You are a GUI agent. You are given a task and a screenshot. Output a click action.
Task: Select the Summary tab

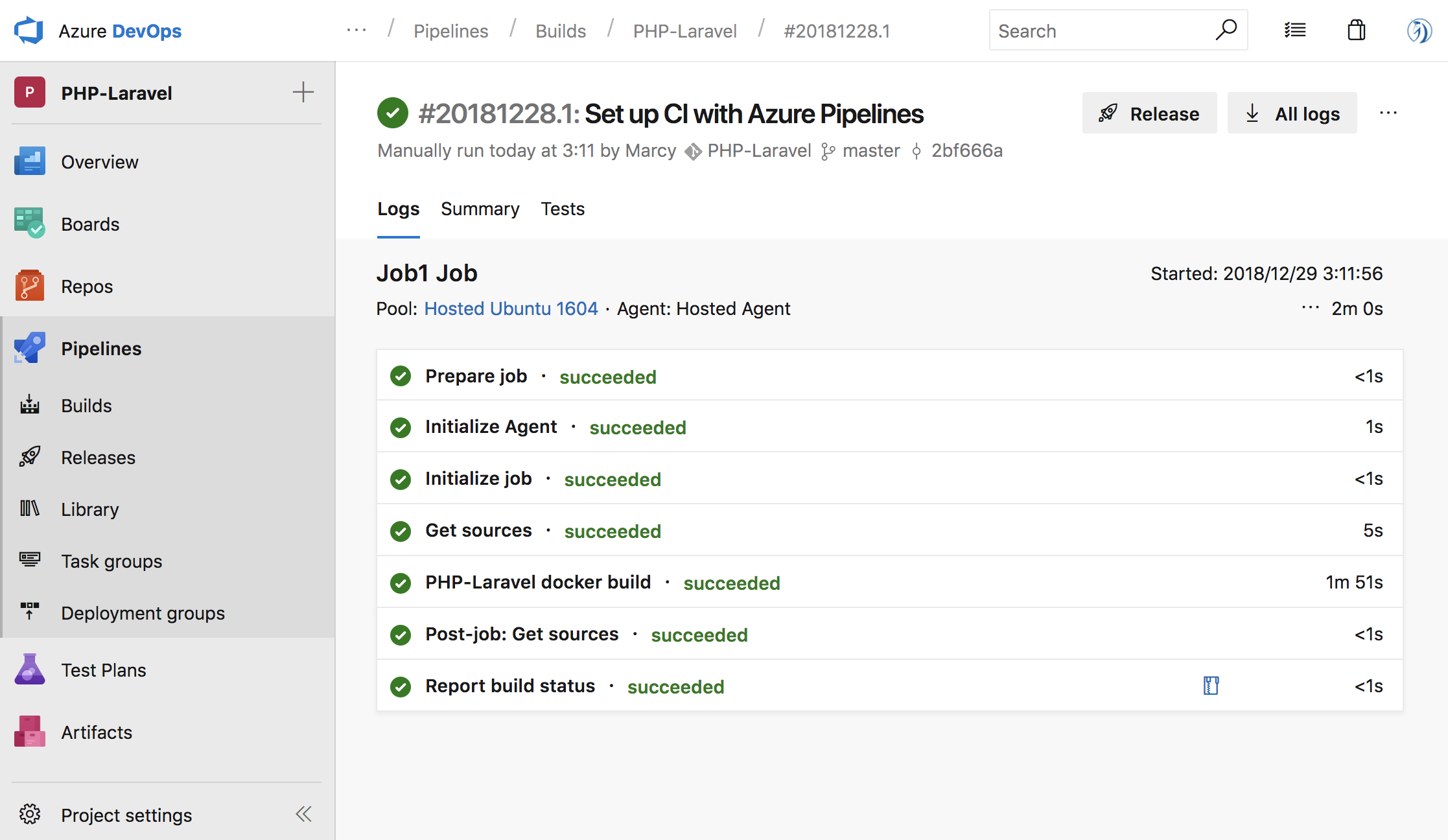(481, 209)
